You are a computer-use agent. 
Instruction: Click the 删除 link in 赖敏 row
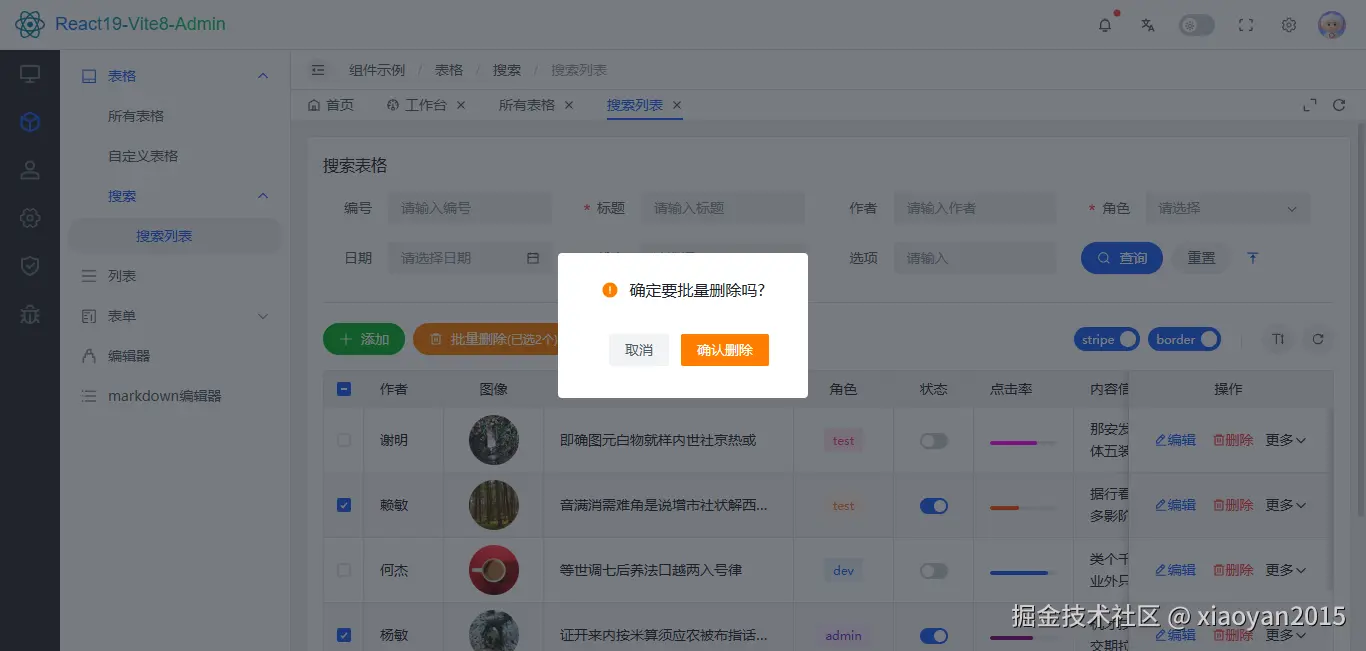tap(1233, 505)
